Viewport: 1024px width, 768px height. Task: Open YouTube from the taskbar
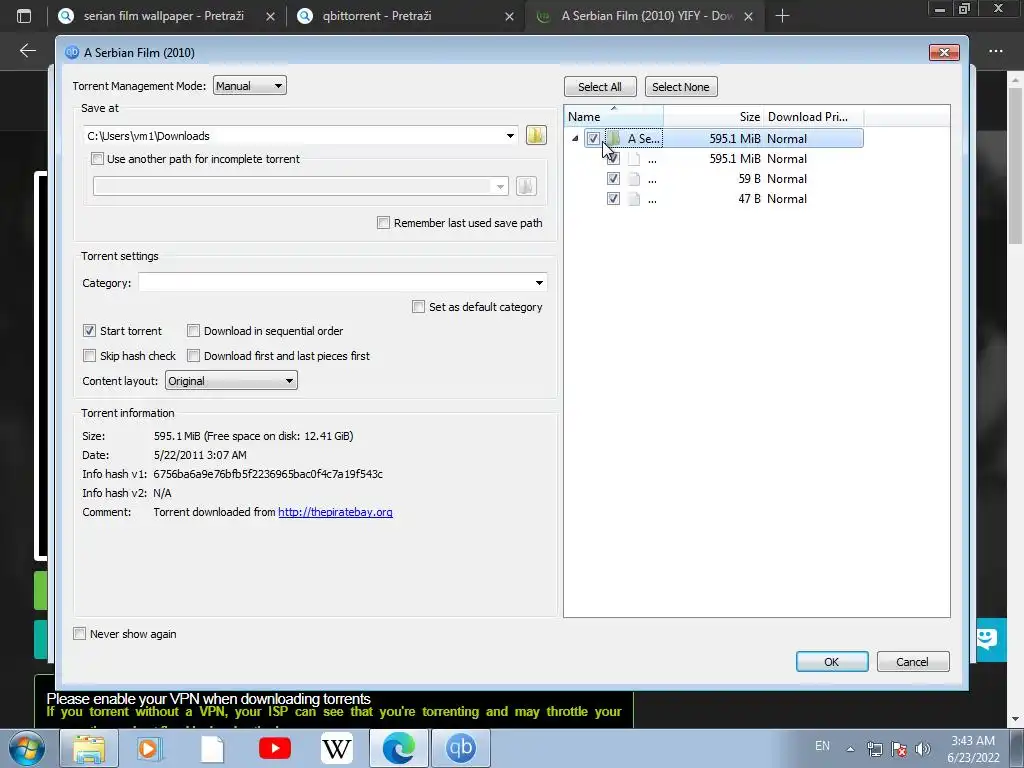pyautogui.click(x=275, y=748)
